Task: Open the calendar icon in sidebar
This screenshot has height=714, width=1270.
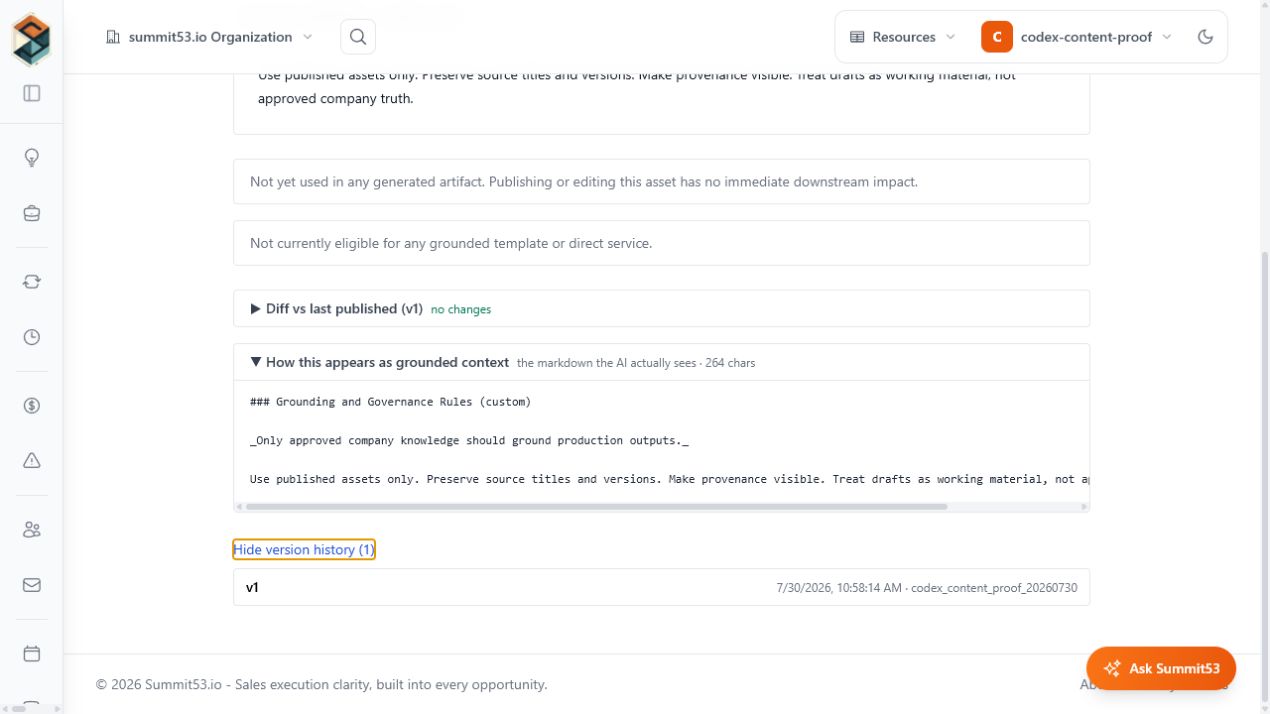Action: (32, 654)
